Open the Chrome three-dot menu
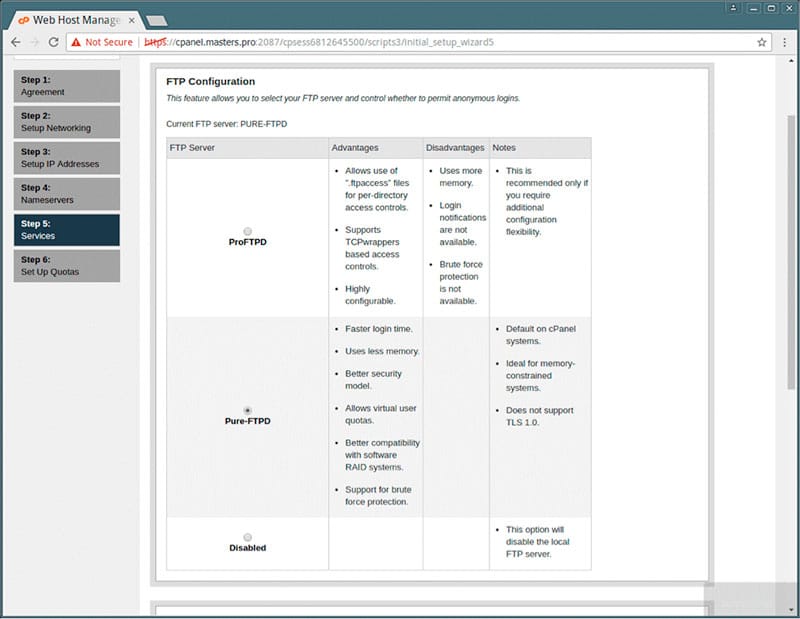 [x=785, y=42]
